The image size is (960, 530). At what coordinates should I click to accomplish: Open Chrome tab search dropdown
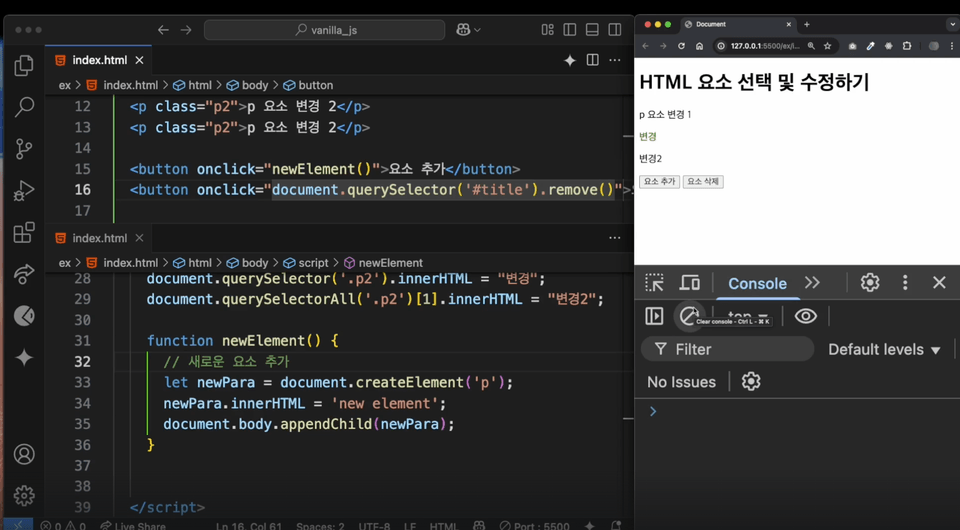pos(952,24)
